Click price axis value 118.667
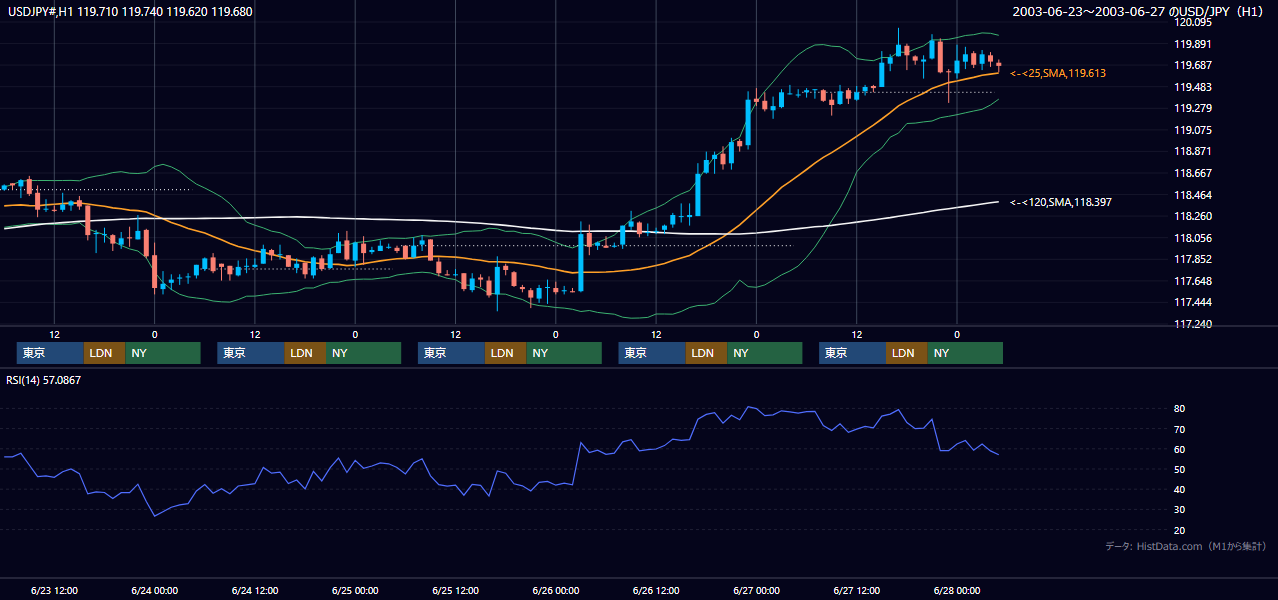The image size is (1278, 600). [1193, 173]
